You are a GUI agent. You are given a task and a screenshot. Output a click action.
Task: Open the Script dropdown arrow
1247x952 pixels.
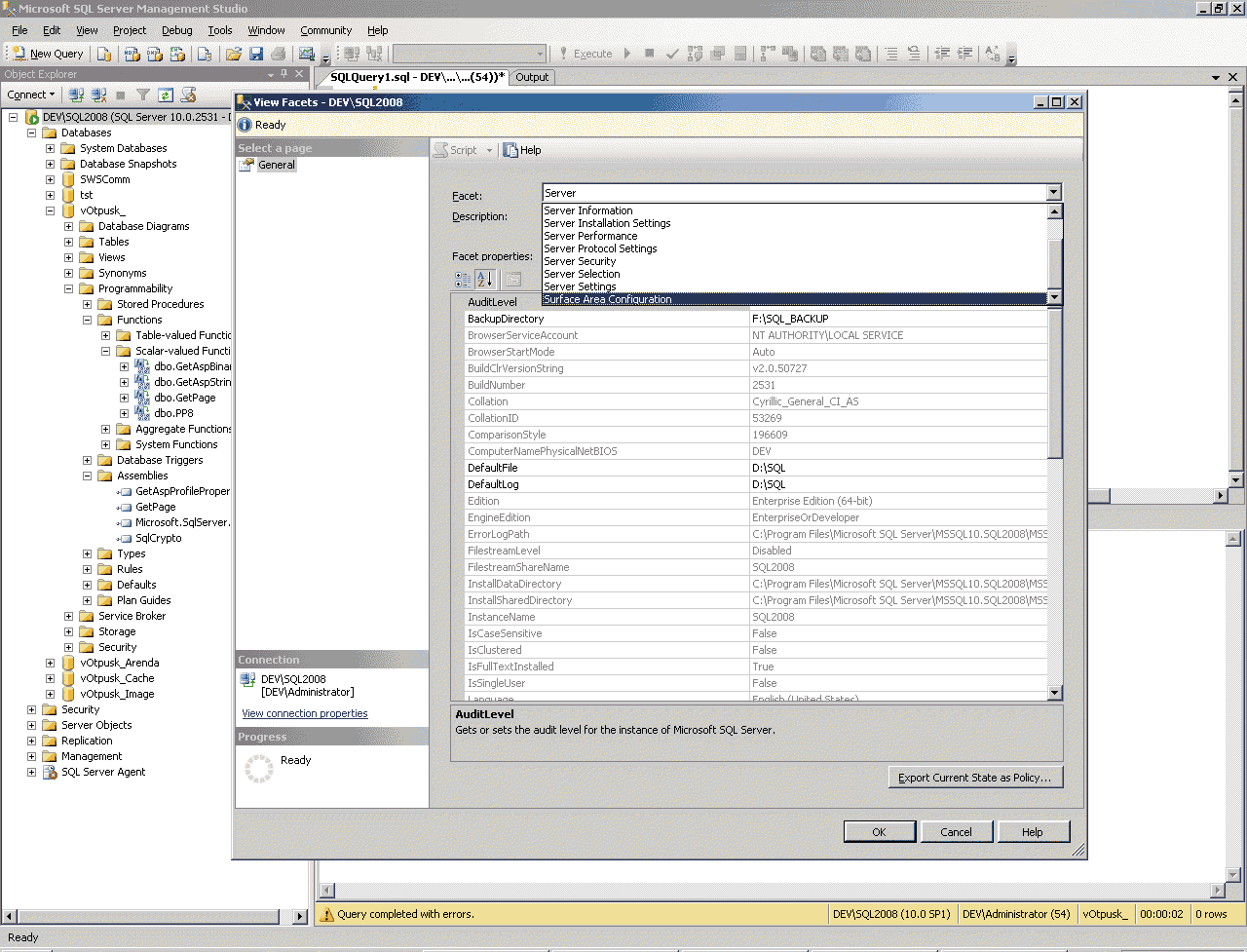[489, 150]
